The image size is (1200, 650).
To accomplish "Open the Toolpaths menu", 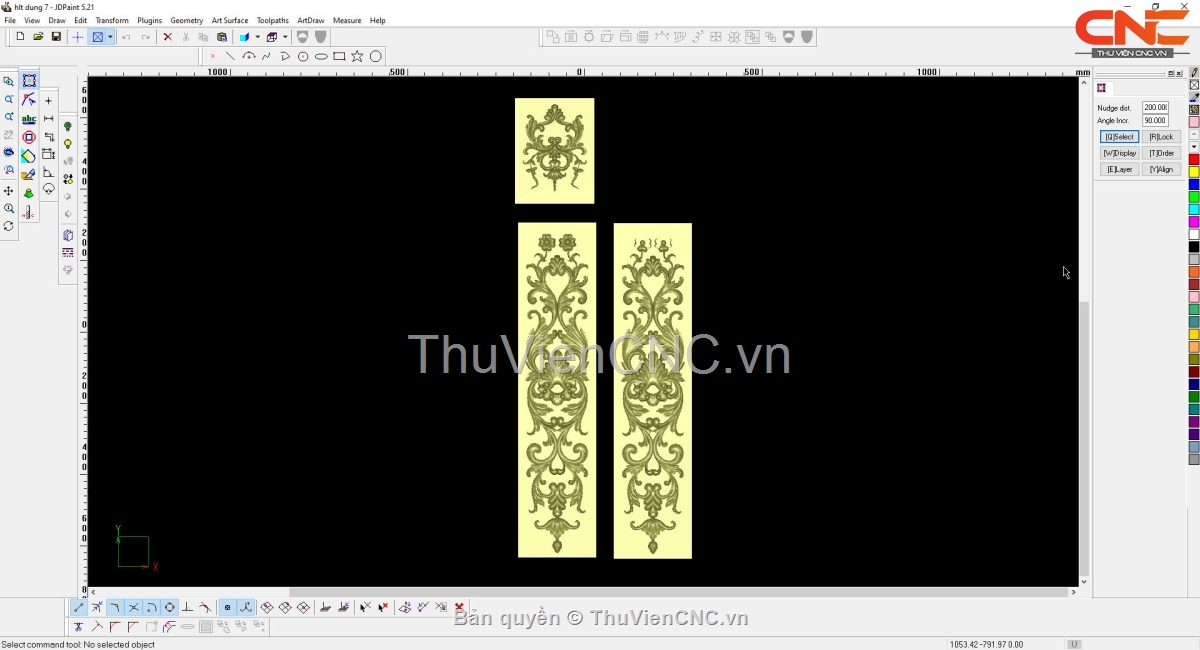I will (273, 20).
